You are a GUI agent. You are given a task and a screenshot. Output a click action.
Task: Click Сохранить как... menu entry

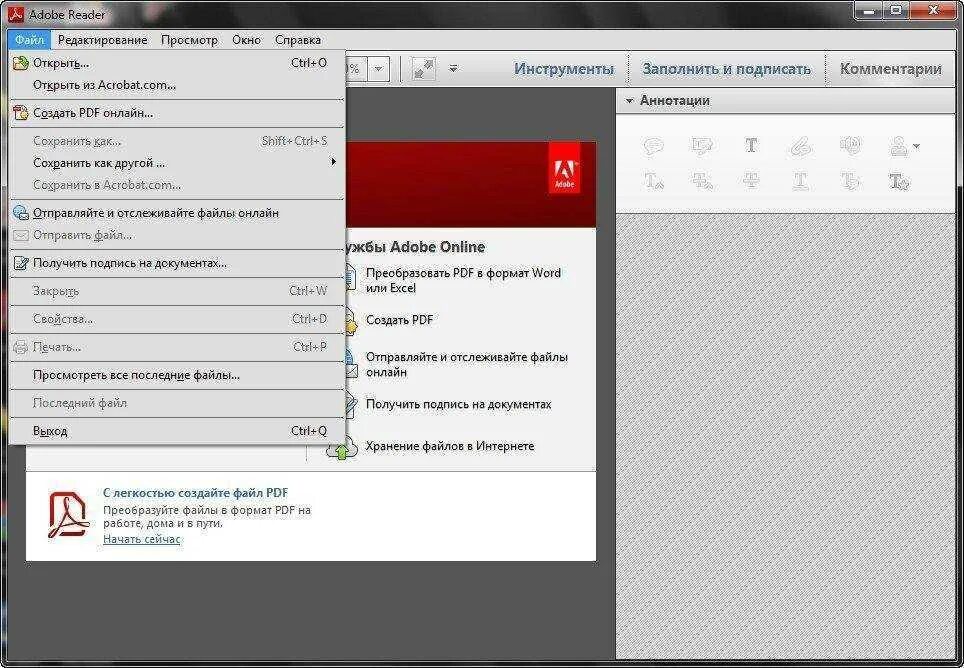[177, 141]
